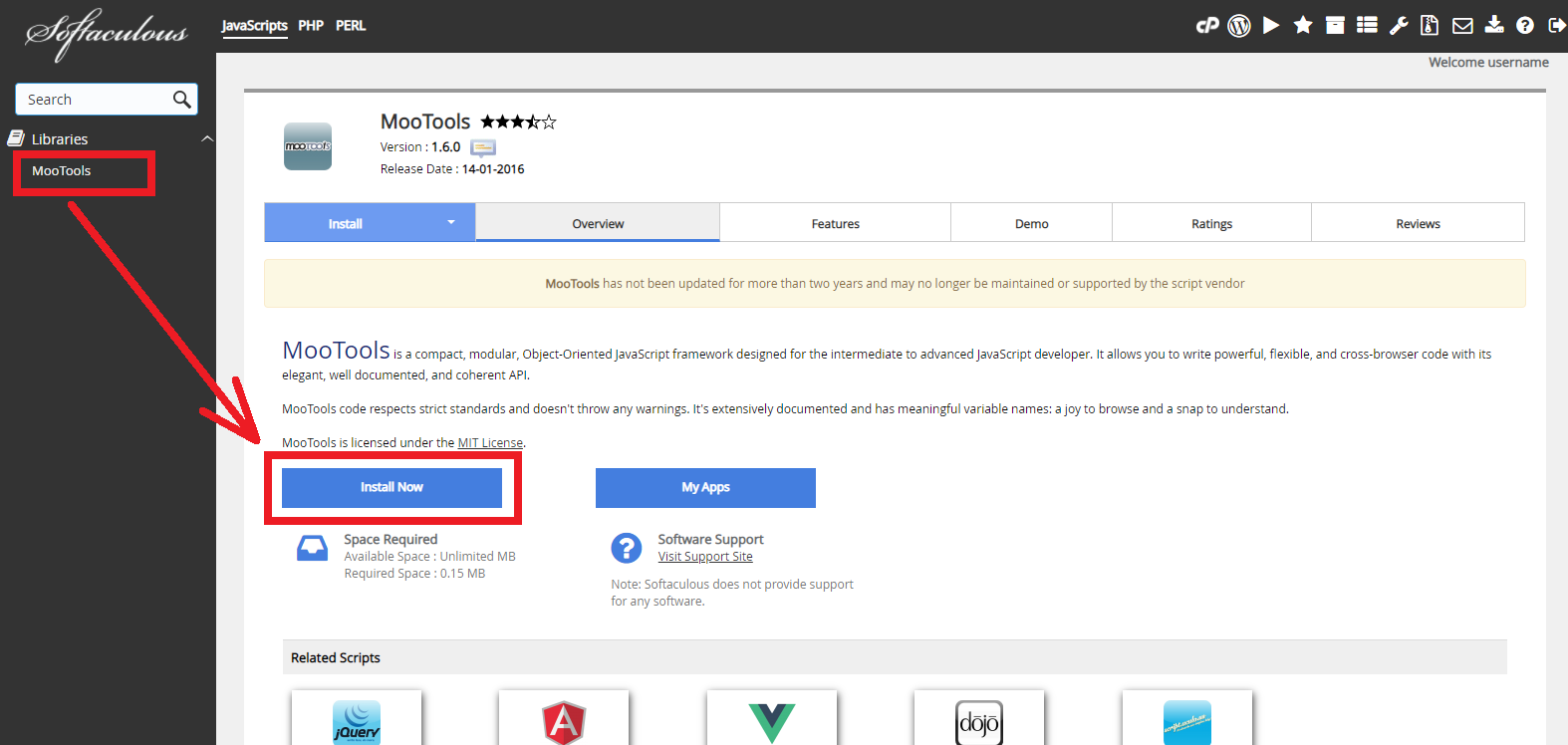Switch to the Features tab
Screen dimensions: 1568x745
point(835,224)
